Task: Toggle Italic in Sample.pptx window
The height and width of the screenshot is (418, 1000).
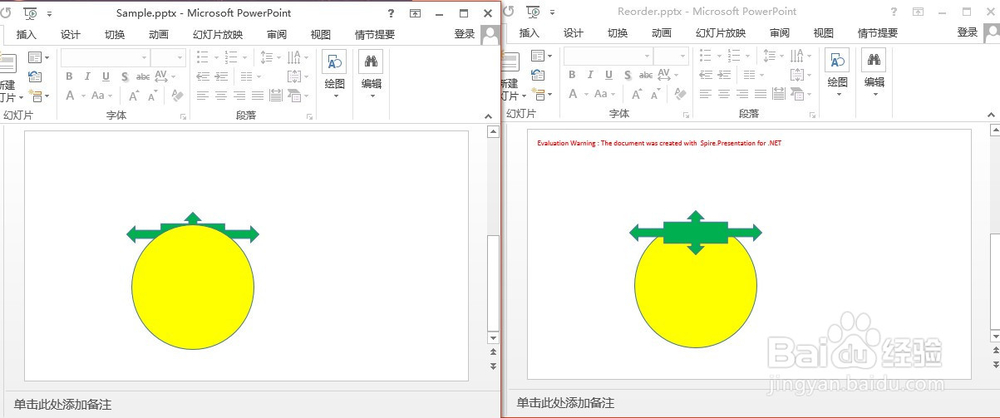Action: [x=87, y=77]
